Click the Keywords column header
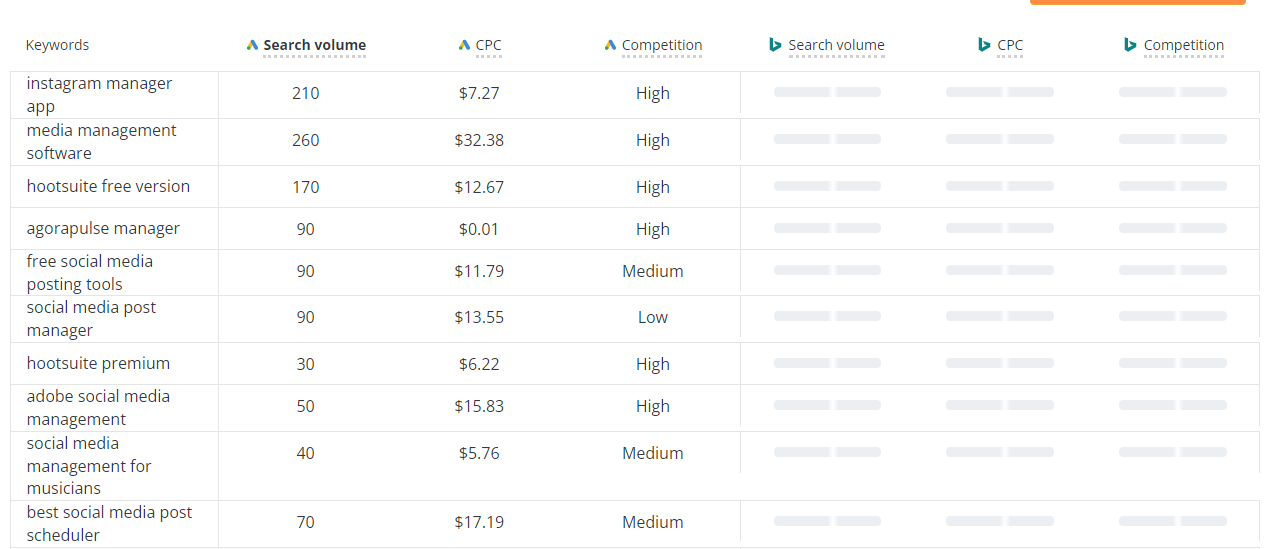The height and width of the screenshot is (549, 1278). [x=57, y=45]
